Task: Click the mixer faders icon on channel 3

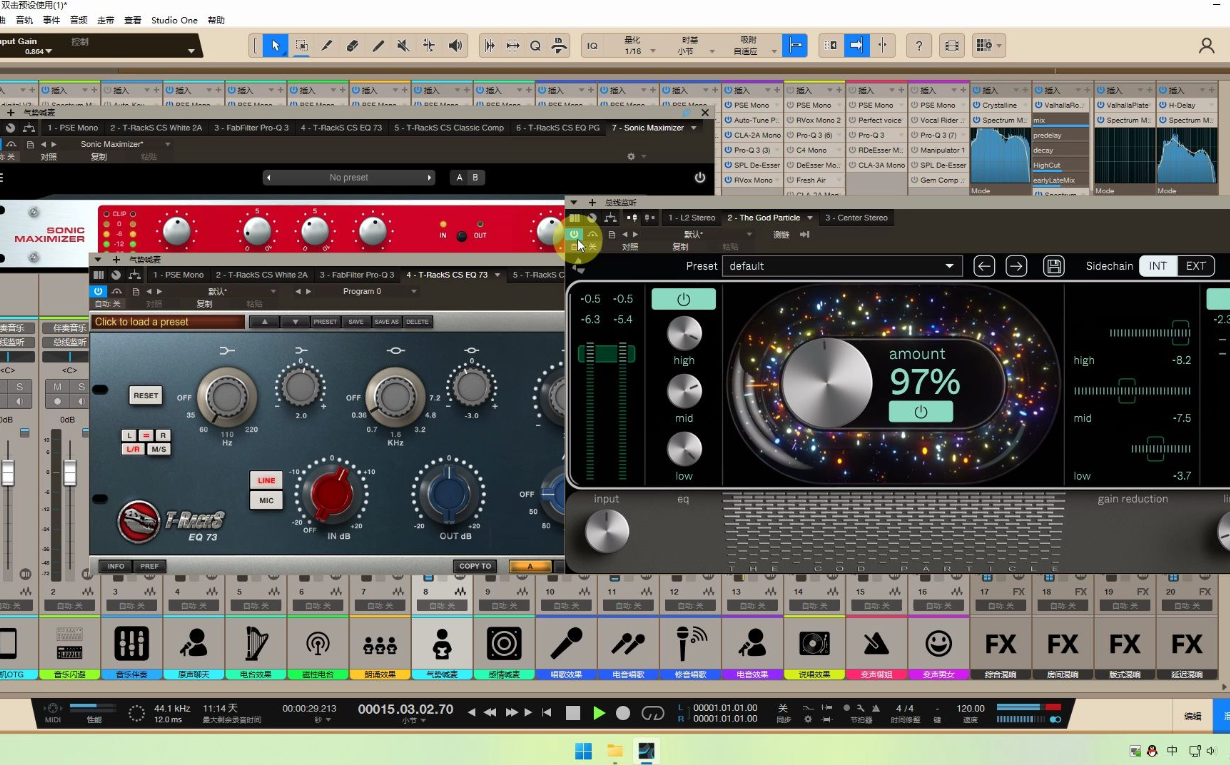Action: [x=132, y=642]
